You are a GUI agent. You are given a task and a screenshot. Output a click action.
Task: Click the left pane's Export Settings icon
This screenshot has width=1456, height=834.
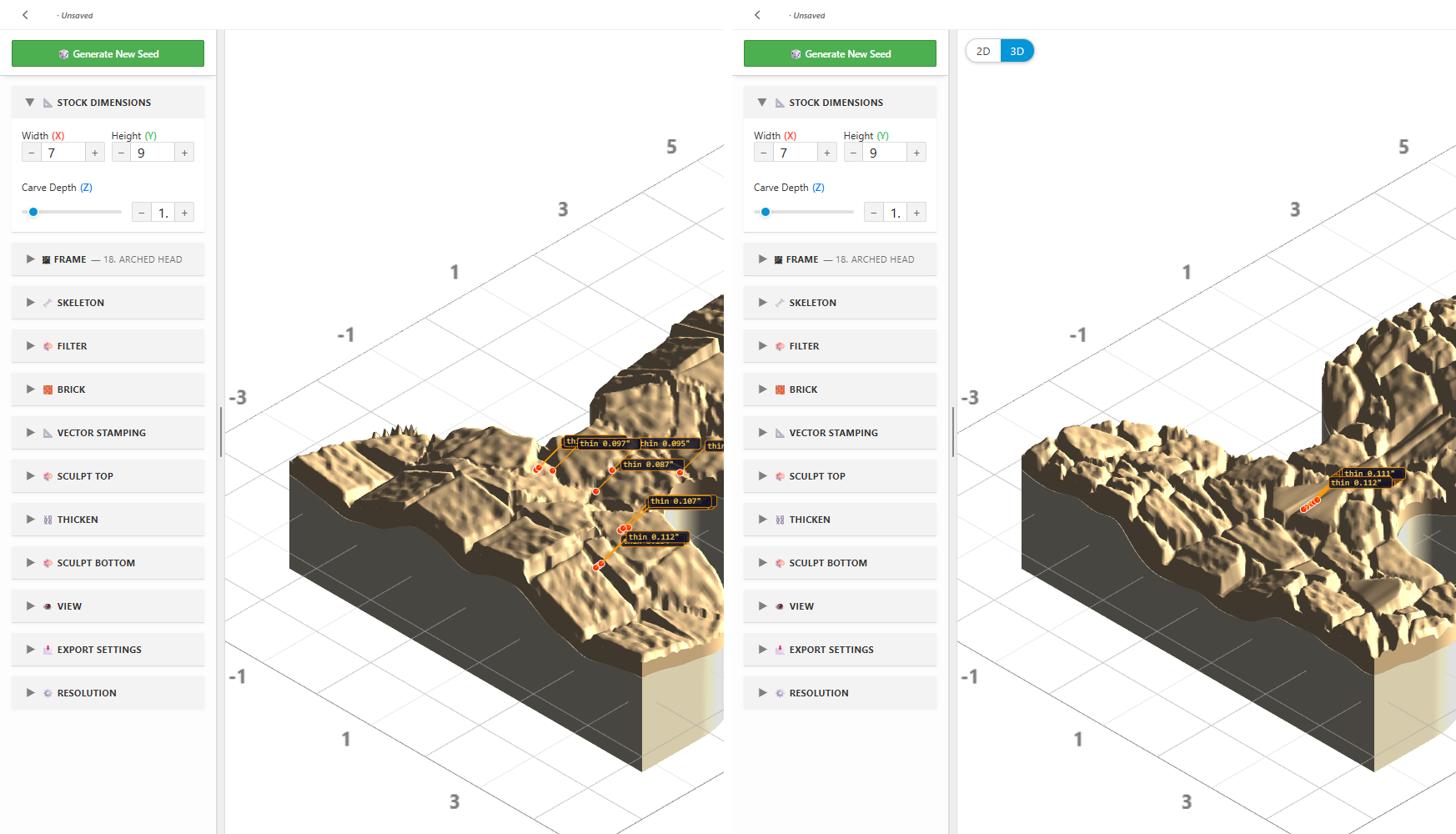point(48,650)
